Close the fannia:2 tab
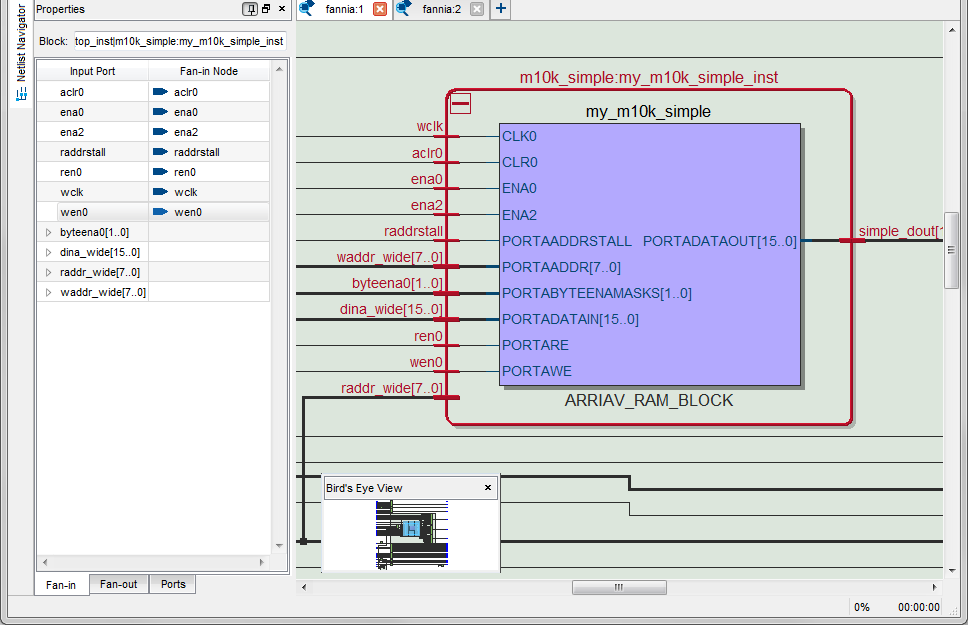 [477, 9]
